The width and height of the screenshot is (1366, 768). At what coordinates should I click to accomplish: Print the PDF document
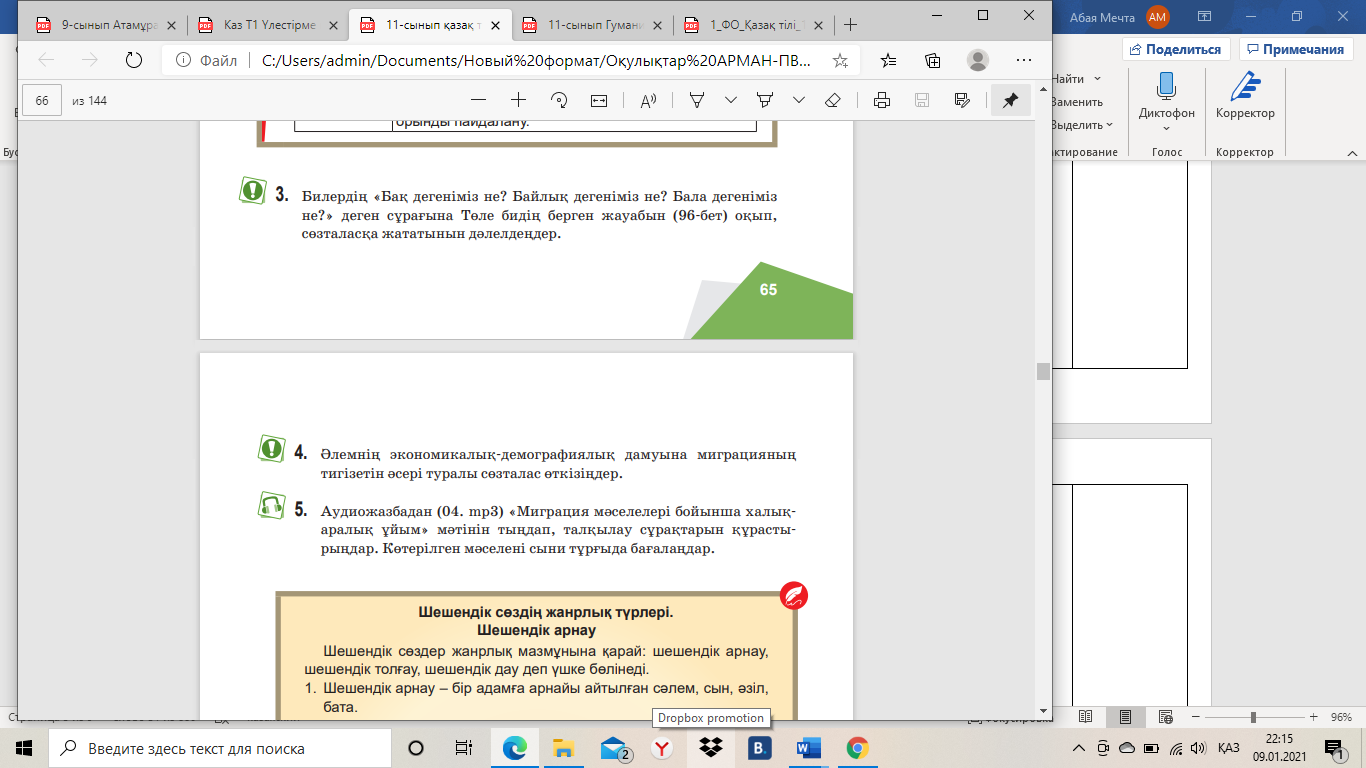(882, 100)
